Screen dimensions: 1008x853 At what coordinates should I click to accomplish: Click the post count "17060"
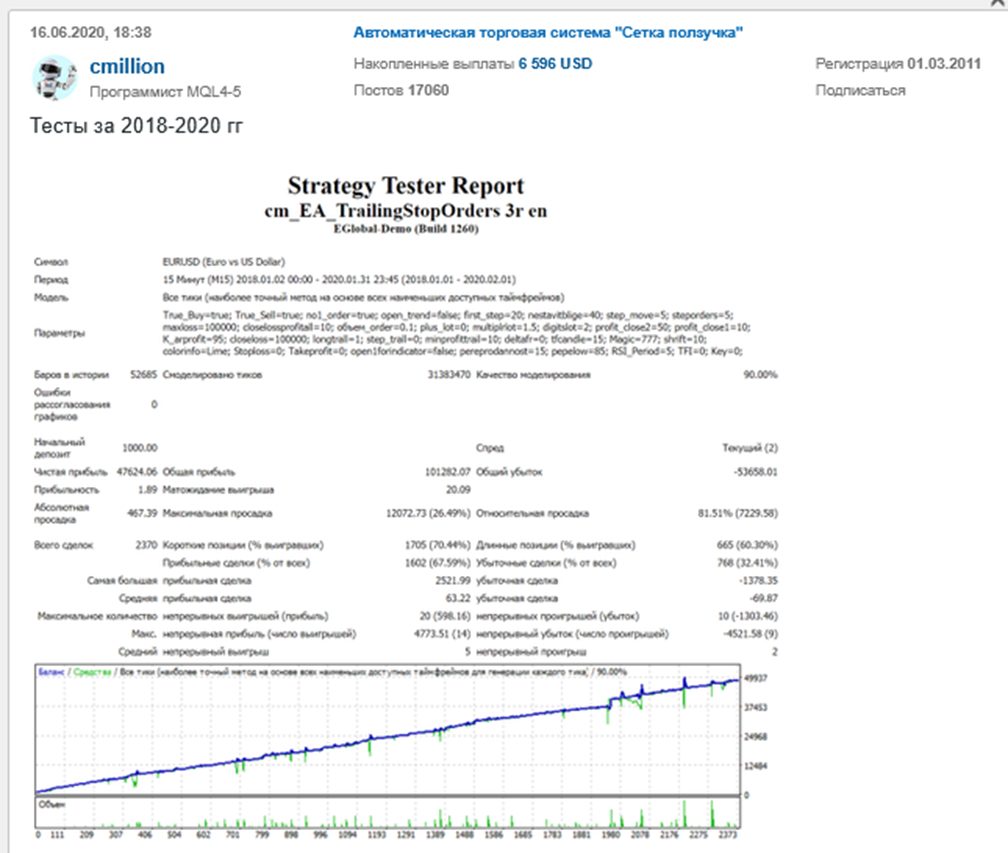coord(428,90)
